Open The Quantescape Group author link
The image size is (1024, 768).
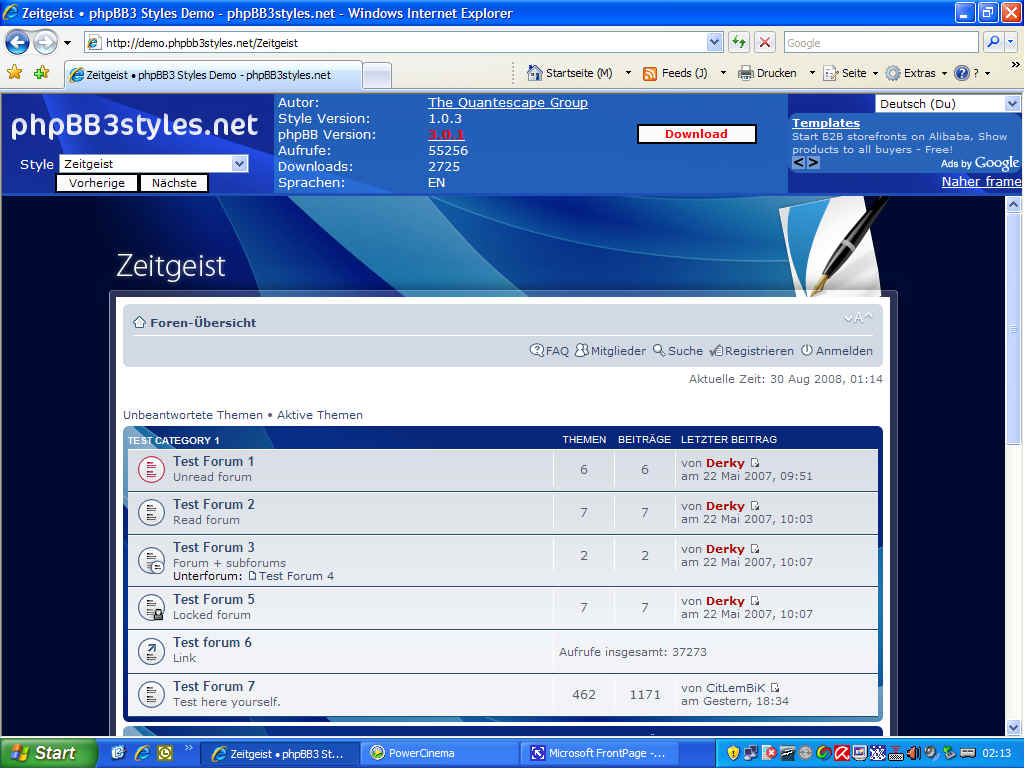tap(507, 103)
